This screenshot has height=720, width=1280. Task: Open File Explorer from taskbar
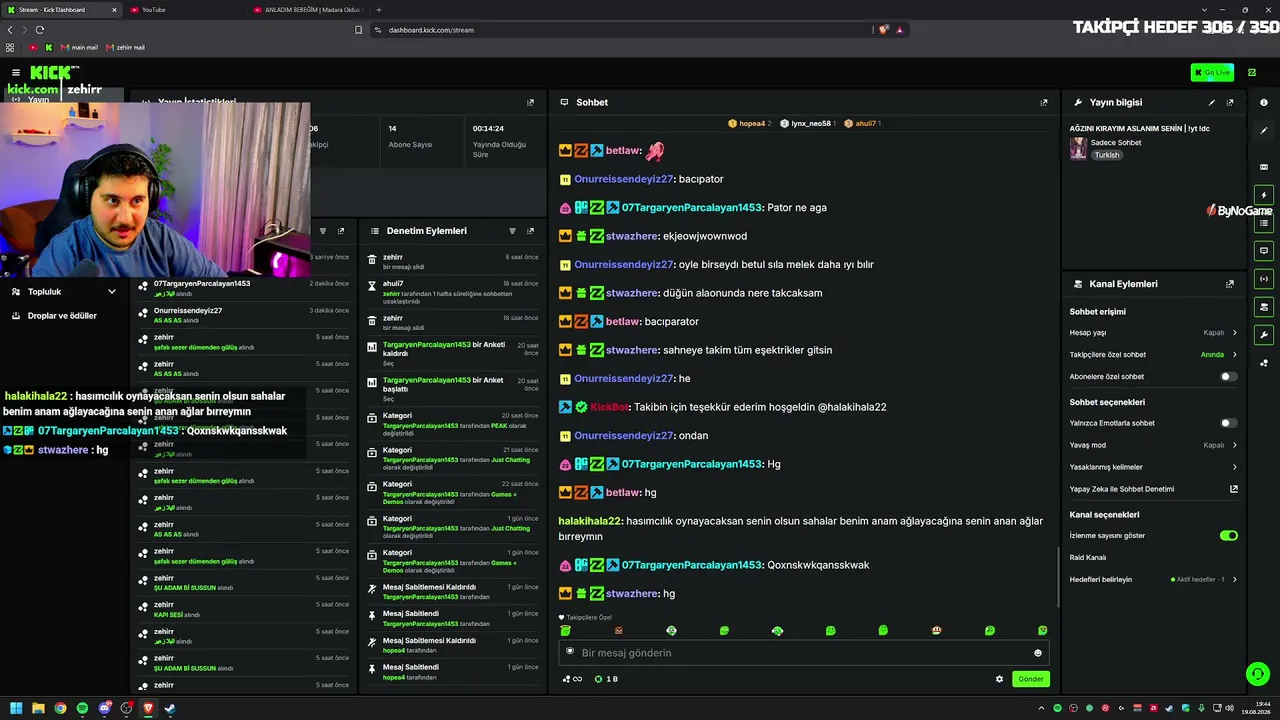(x=38, y=709)
